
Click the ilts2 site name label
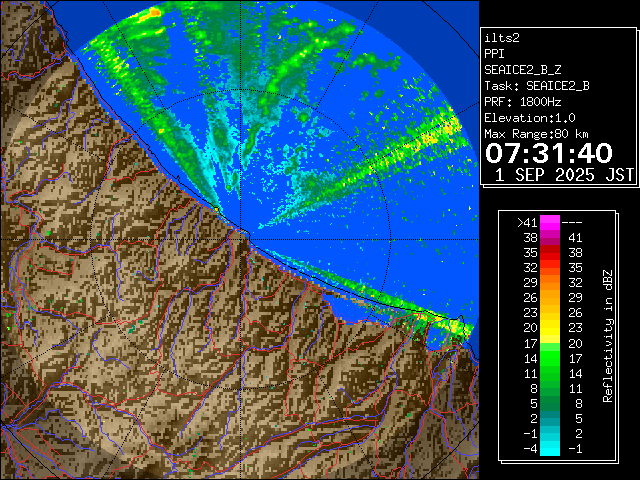click(x=503, y=38)
